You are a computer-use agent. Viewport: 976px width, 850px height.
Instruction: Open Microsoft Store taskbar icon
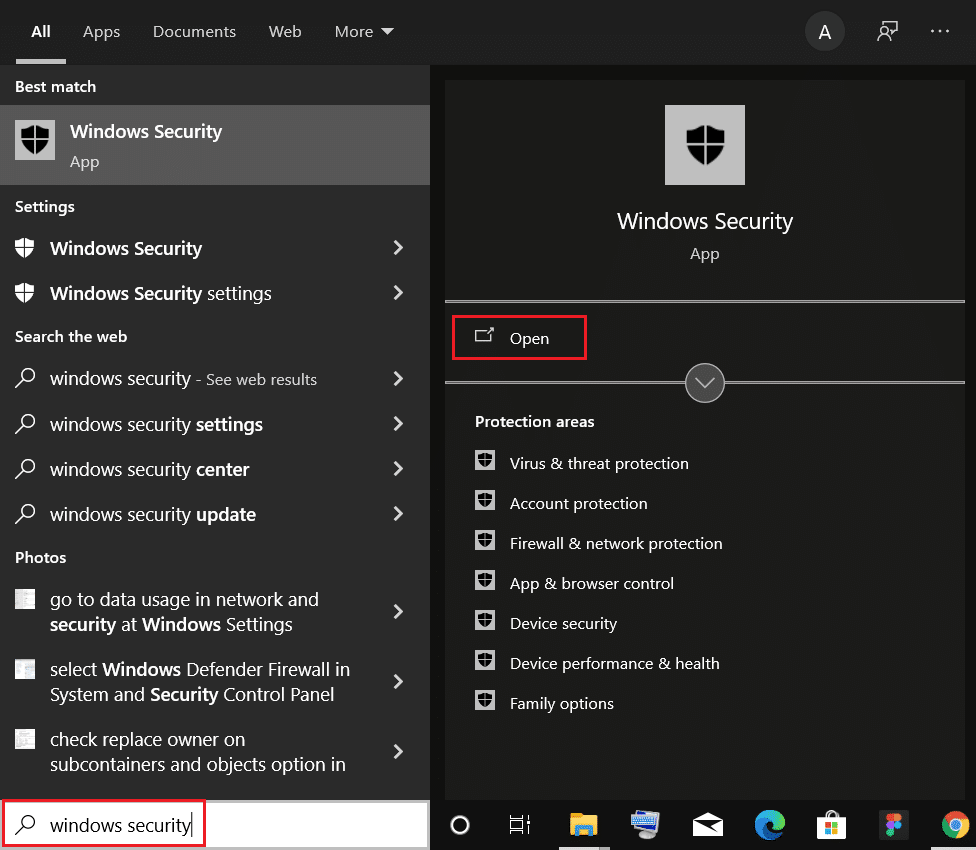pos(831,824)
